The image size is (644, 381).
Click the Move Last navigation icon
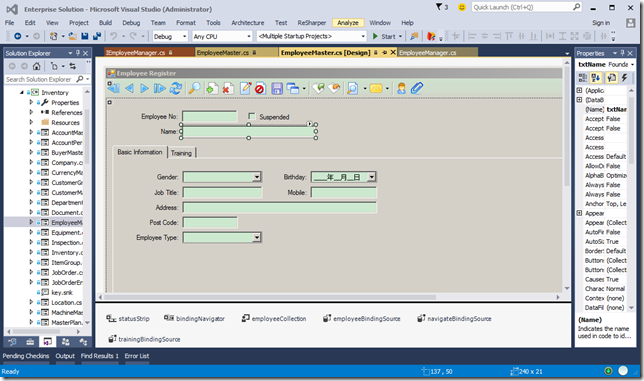pyautogui.click(x=159, y=88)
